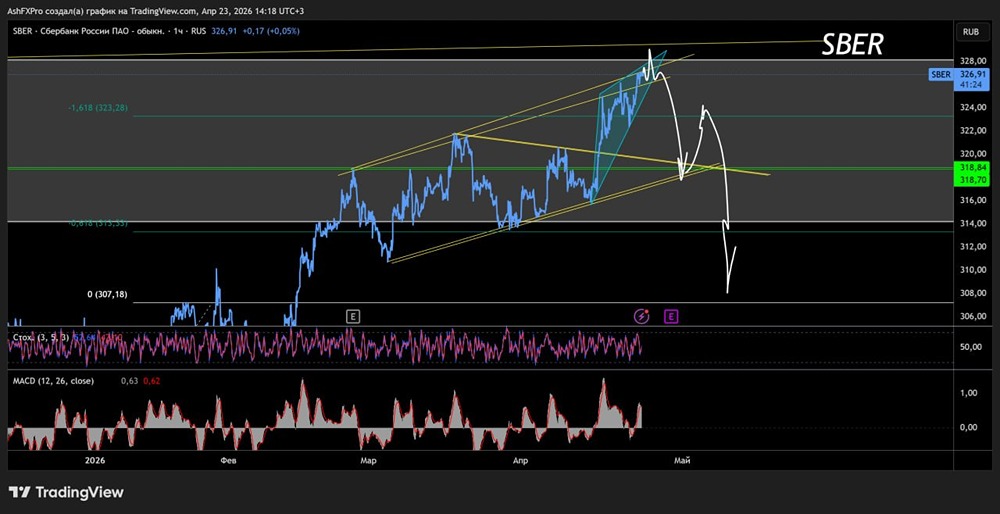1000x514 pixels.
Task: Click the 328,00 price scale label
Action: point(971,61)
